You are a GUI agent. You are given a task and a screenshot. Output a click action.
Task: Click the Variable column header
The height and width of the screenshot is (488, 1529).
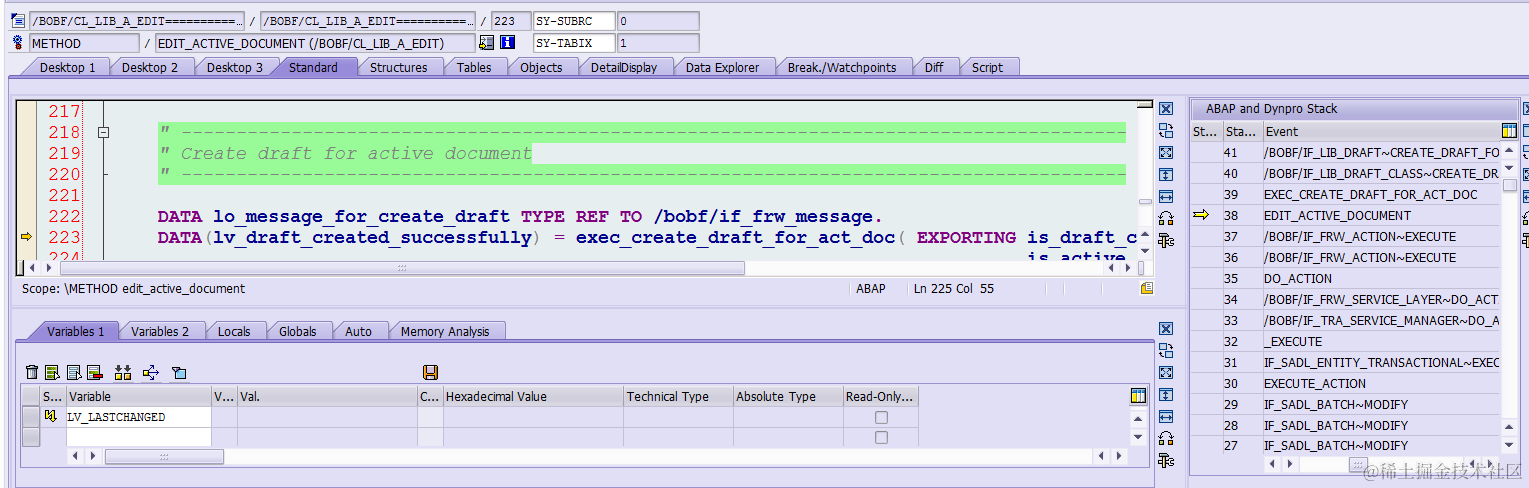pyautogui.click(x=138, y=396)
